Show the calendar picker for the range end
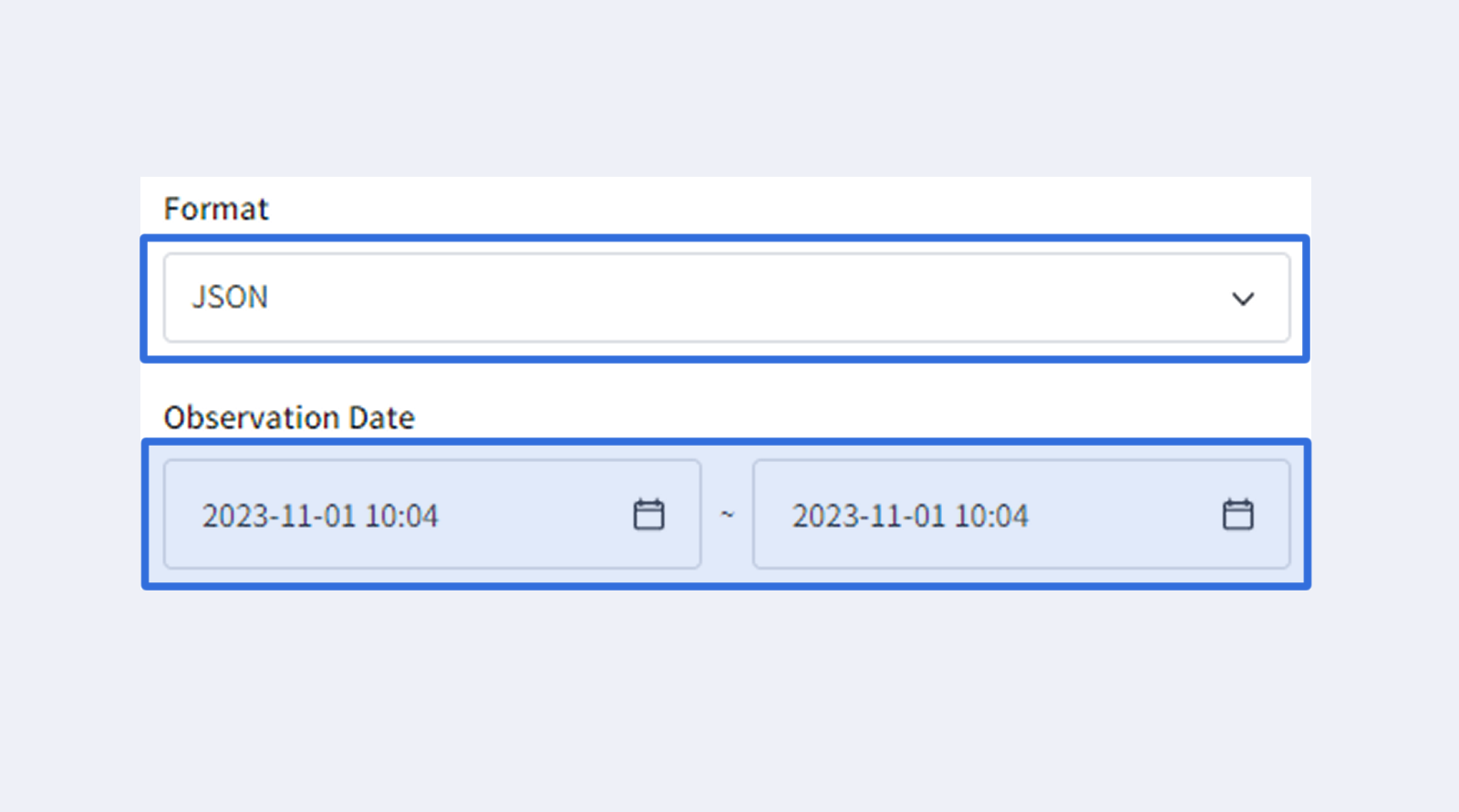 pos(1237,515)
